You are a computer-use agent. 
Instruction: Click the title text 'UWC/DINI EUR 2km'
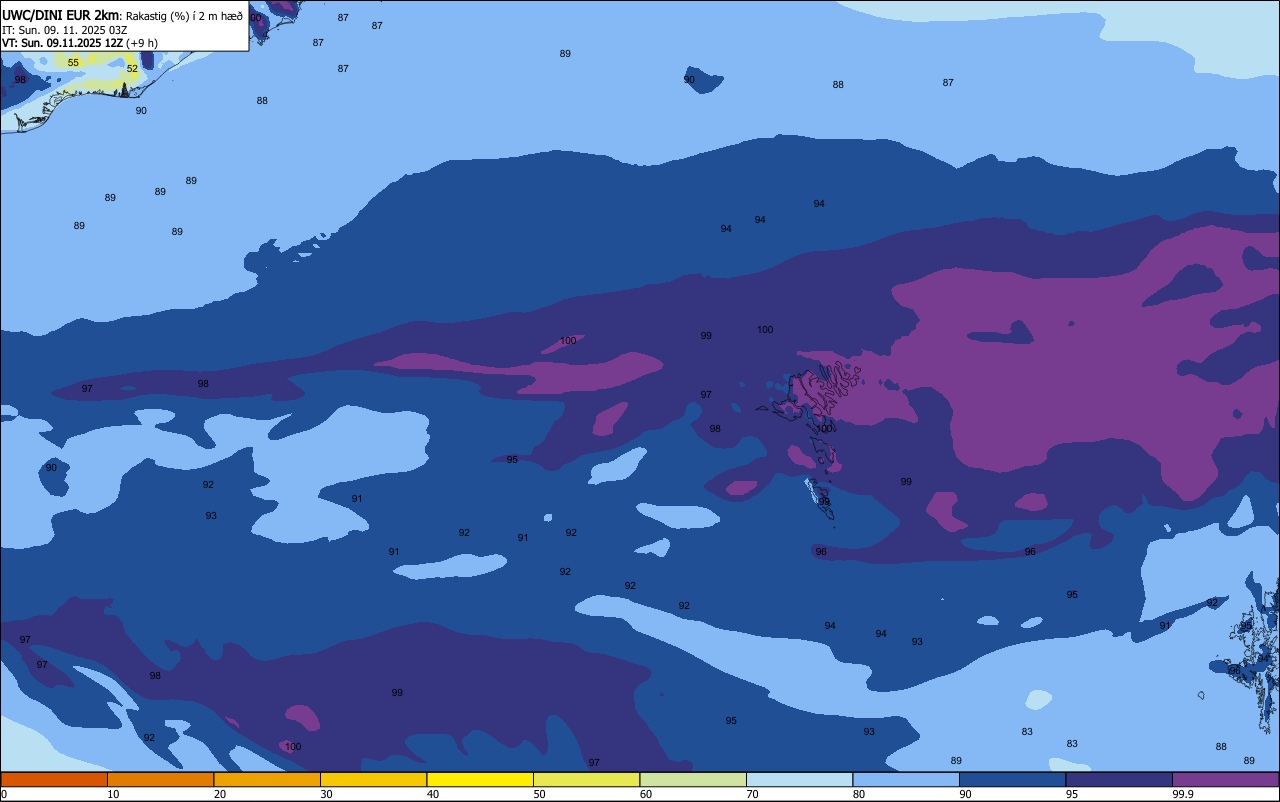(61, 14)
